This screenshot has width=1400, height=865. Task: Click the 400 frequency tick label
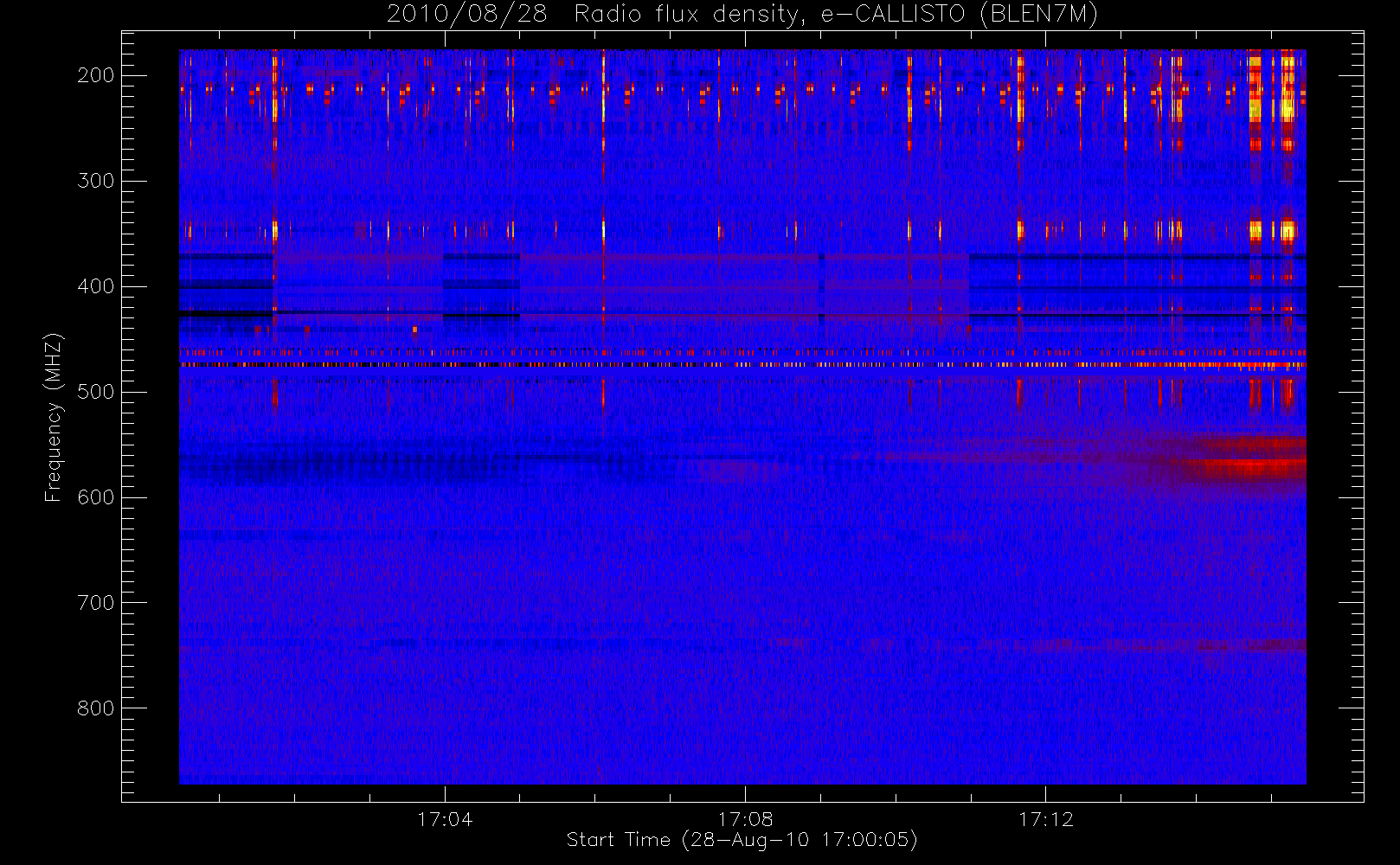[x=95, y=286]
